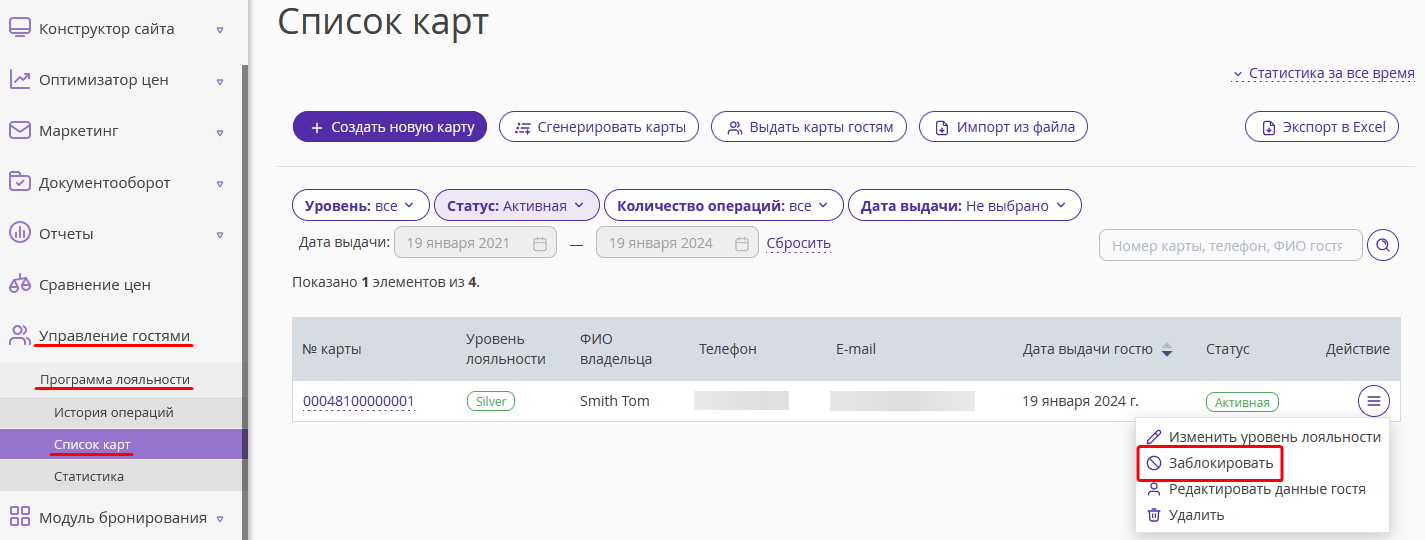Click the person icon for editing guest data
The width and height of the screenshot is (1425, 540).
coord(1154,489)
